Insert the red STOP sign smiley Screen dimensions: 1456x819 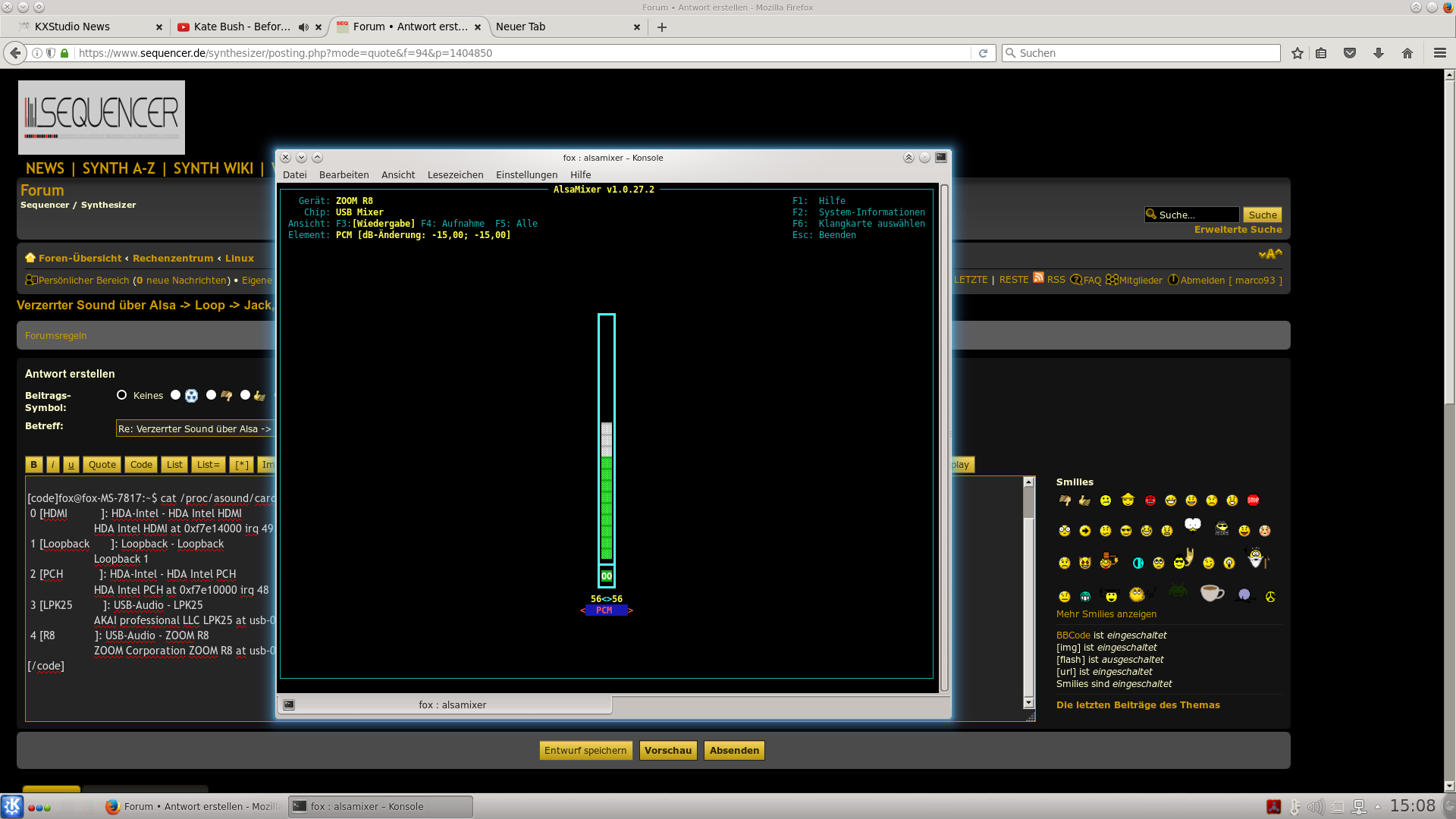(1253, 500)
